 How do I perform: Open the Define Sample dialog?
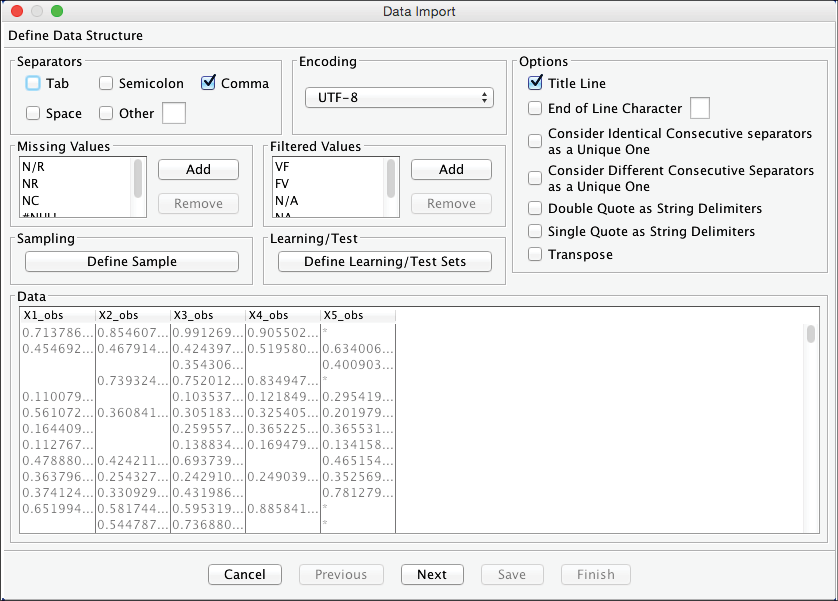tap(132, 262)
